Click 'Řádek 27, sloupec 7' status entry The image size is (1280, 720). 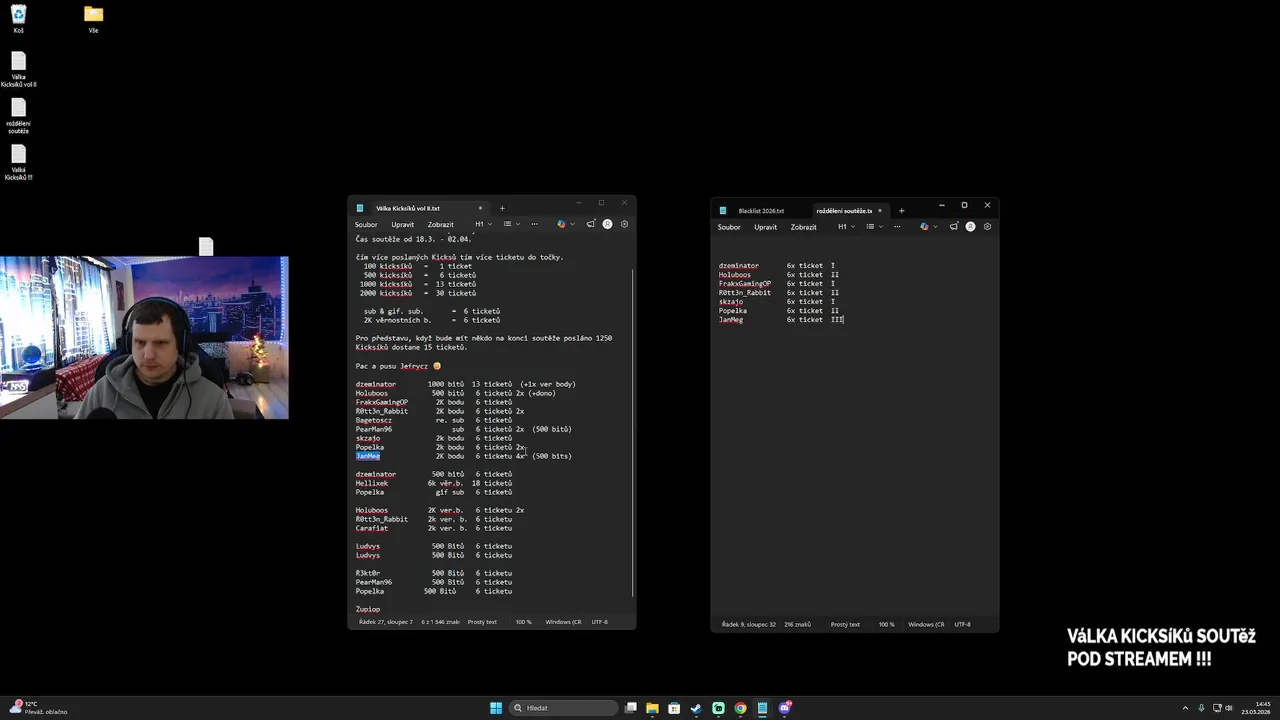(385, 622)
